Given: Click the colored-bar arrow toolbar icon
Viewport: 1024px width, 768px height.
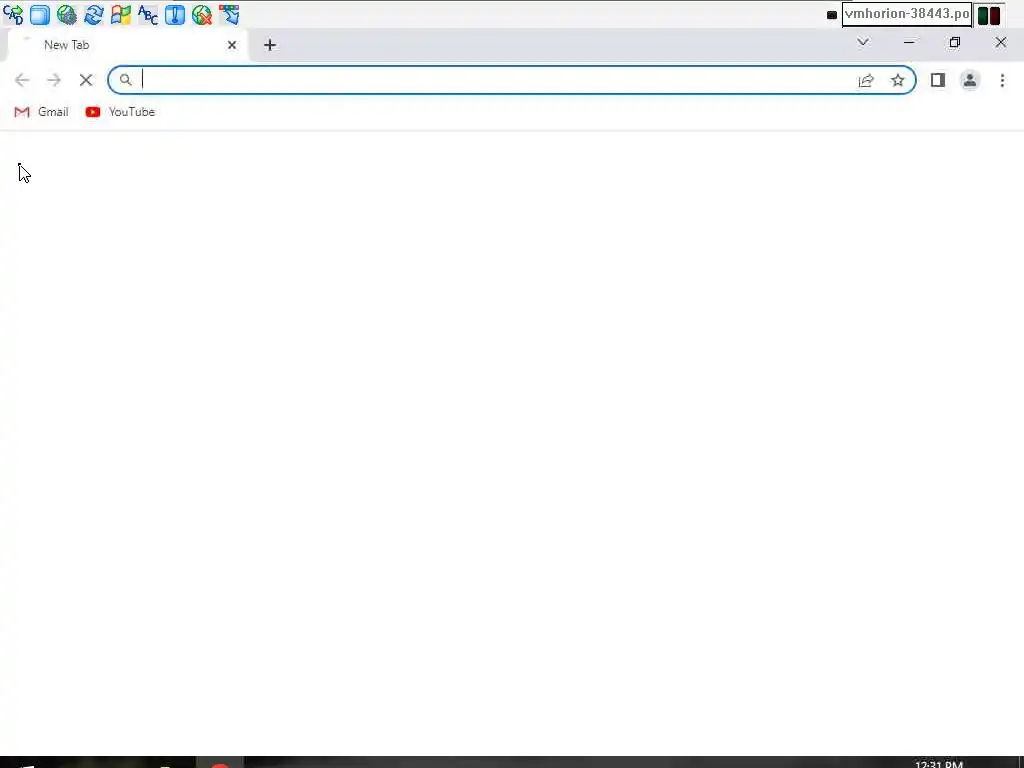Looking at the screenshot, I should tap(229, 14).
